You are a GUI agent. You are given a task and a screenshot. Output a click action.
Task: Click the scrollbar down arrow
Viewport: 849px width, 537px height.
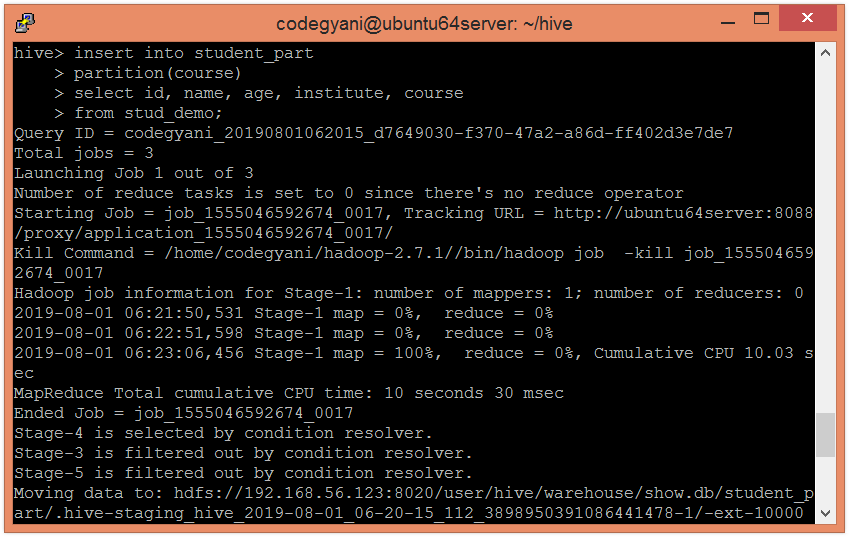point(825,512)
